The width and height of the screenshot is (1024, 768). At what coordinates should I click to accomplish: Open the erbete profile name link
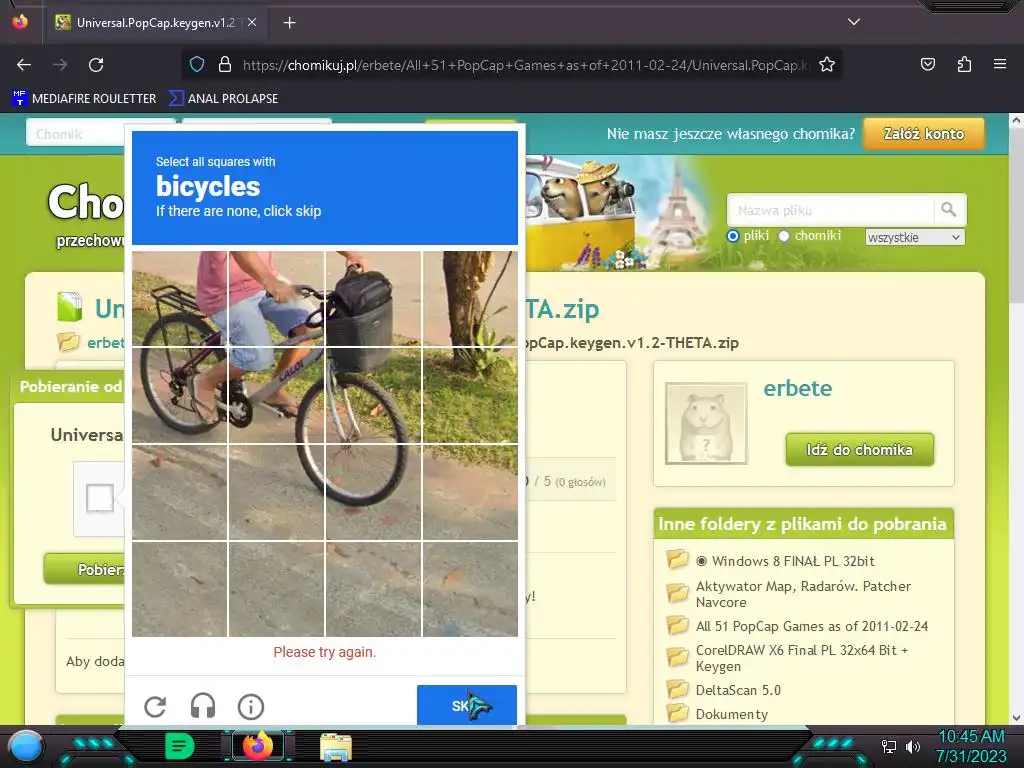797,389
